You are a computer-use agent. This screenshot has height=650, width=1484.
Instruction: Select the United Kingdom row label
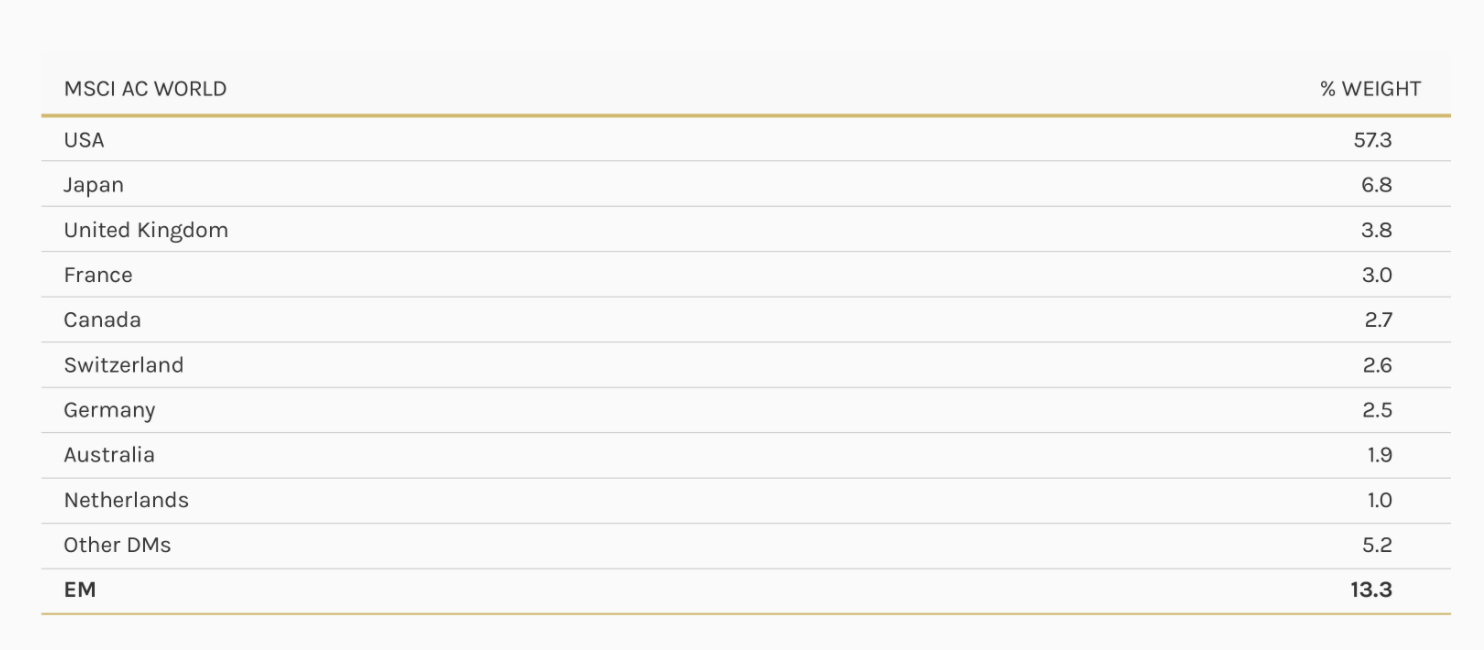coord(146,230)
